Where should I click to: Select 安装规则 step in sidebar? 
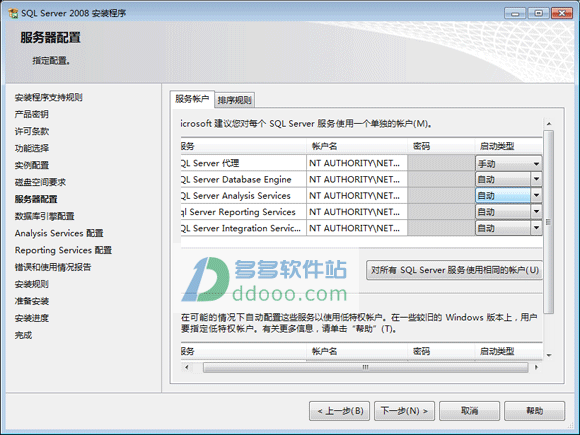[32, 284]
